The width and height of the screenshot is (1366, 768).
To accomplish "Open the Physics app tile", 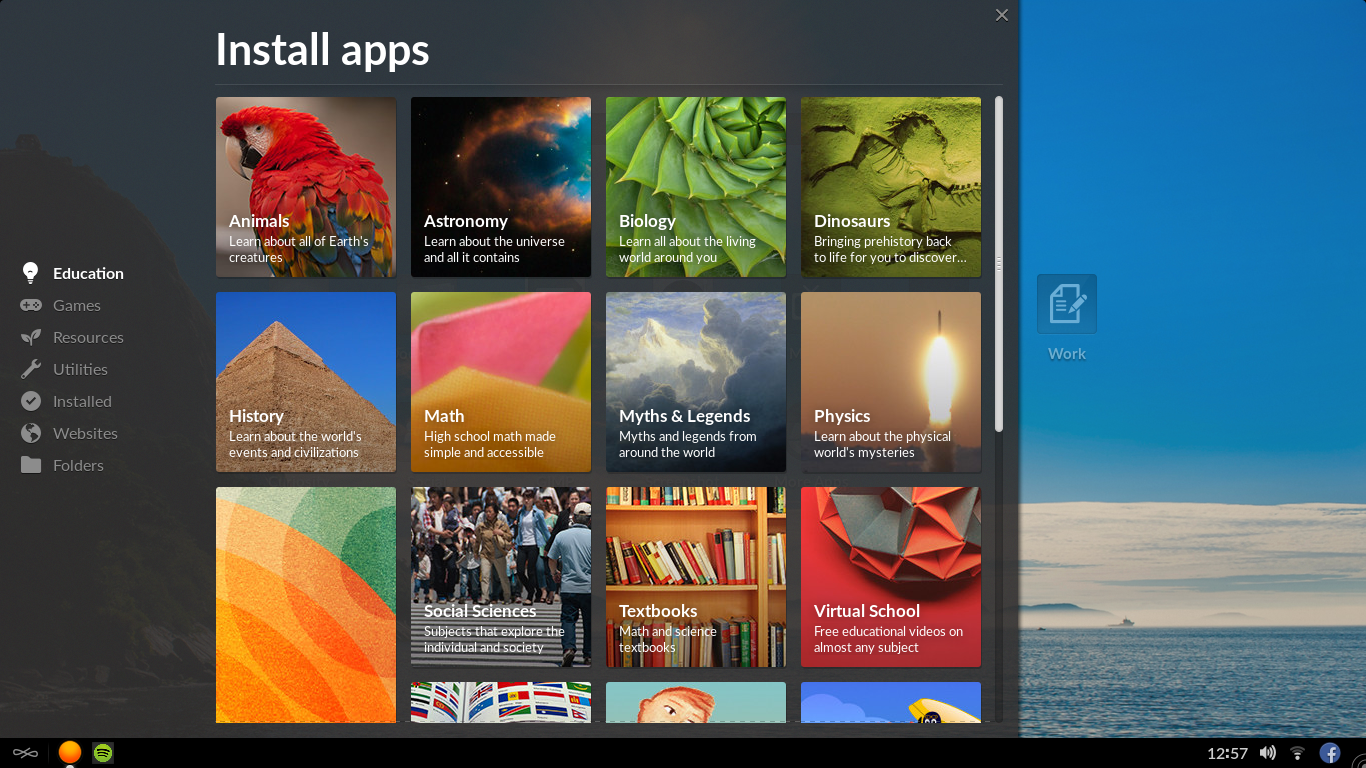I will [x=891, y=382].
